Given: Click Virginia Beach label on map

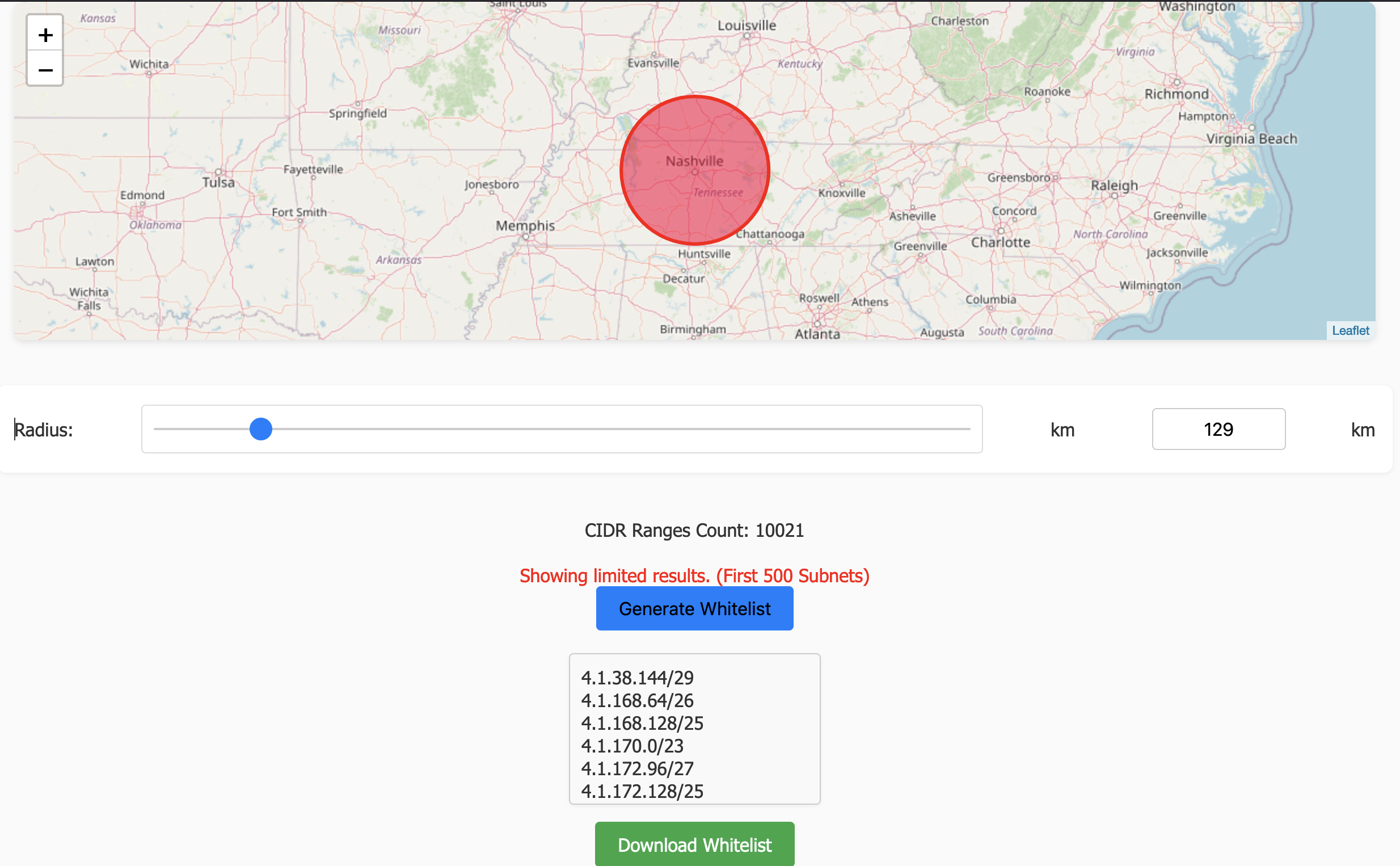Looking at the screenshot, I should 1251,138.
